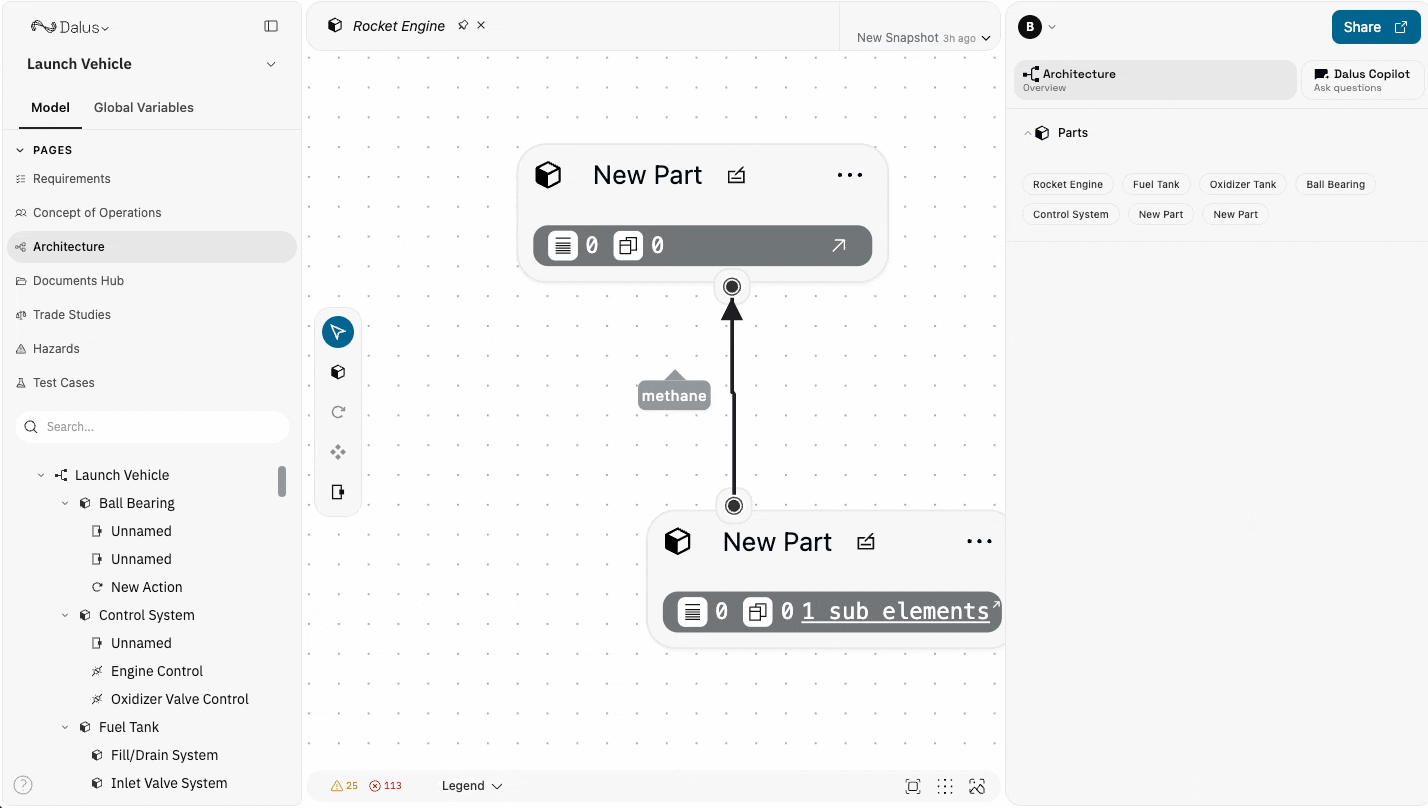The height and width of the screenshot is (808, 1428).
Task: Expand the Legend dropdown
Action: point(472,786)
